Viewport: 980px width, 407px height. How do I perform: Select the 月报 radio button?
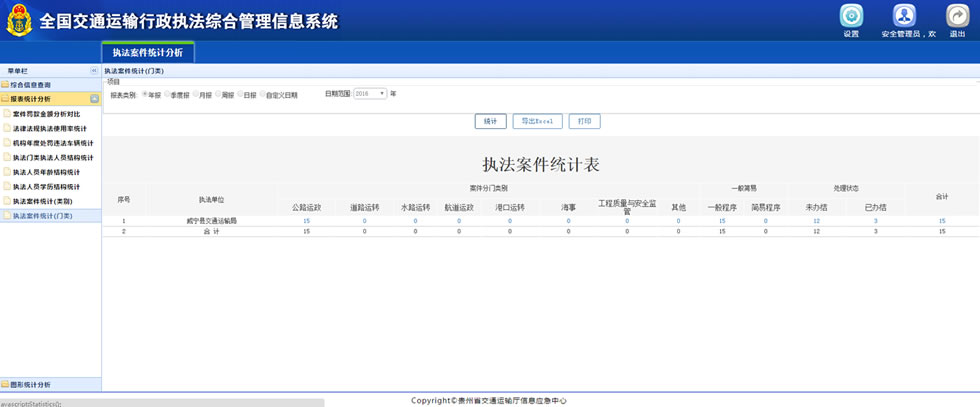195,94
